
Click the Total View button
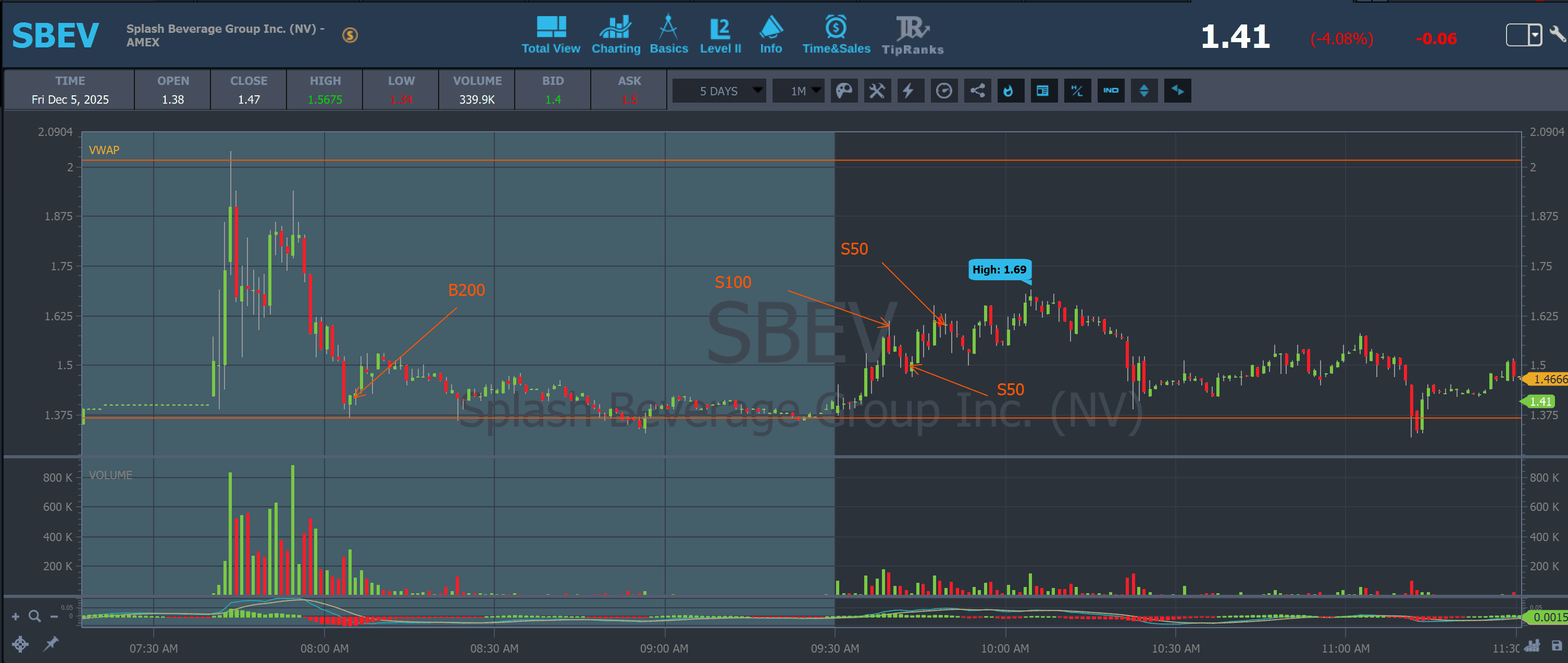click(x=550, y=35)
